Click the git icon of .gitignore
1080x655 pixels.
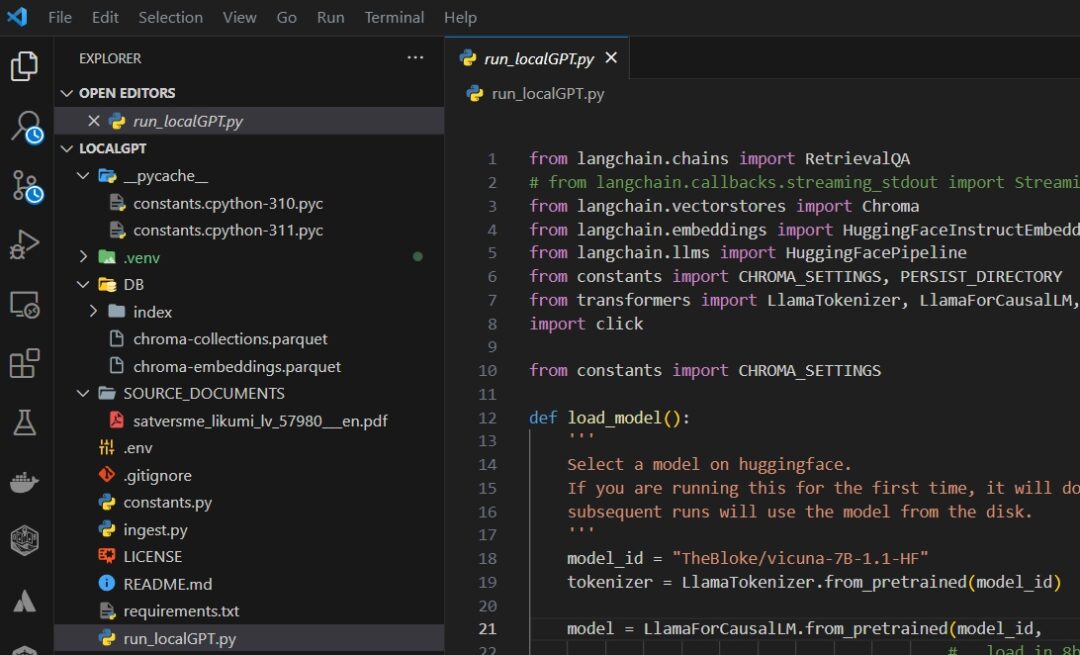(107, 475)
